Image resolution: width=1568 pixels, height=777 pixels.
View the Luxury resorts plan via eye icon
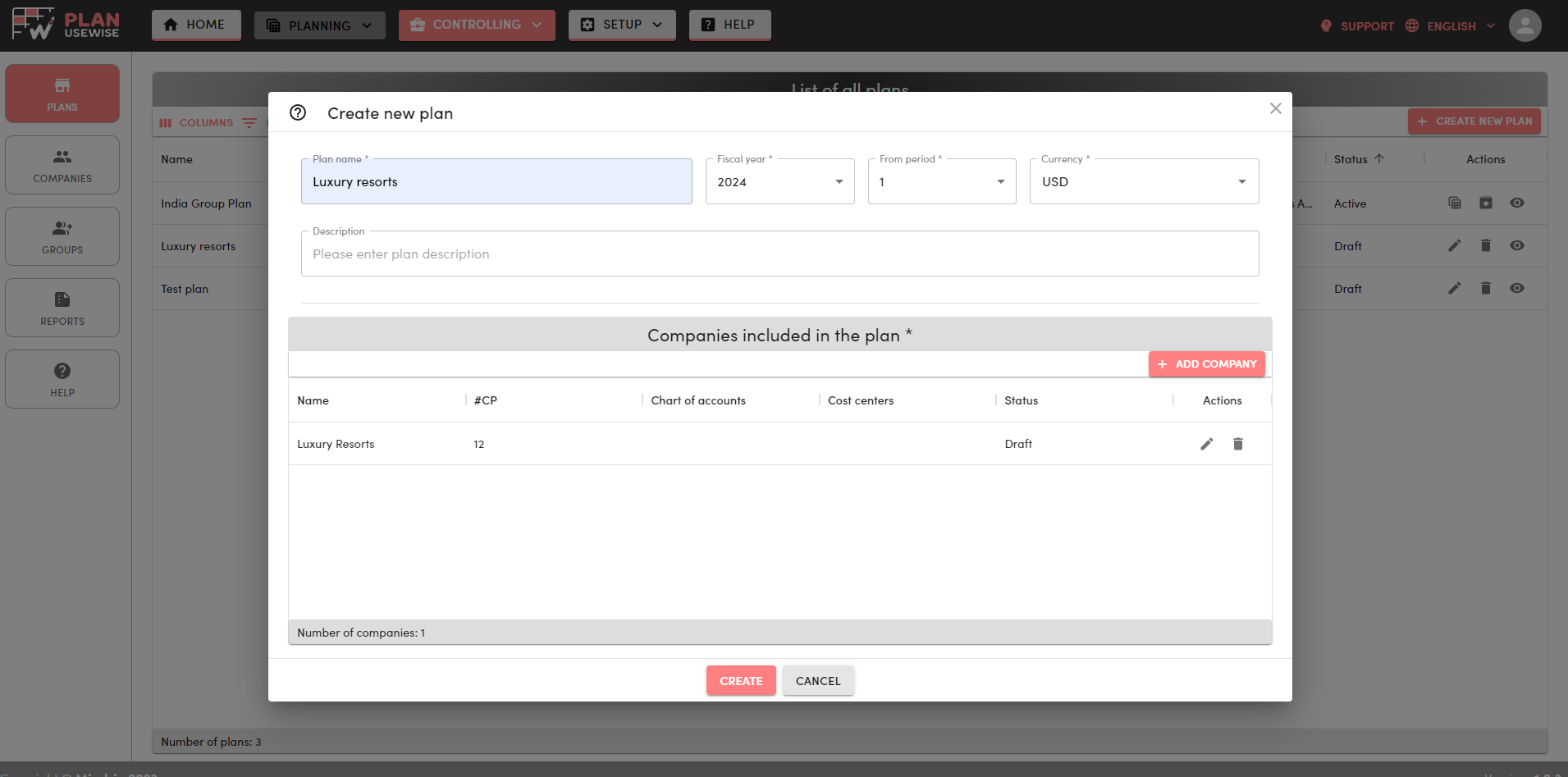(x=1517, y=245)
